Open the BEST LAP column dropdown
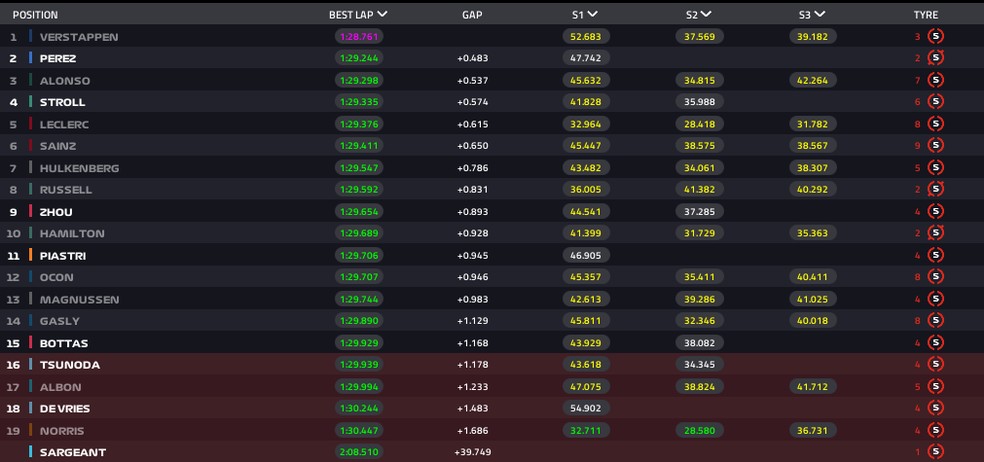 coord(382,15)
